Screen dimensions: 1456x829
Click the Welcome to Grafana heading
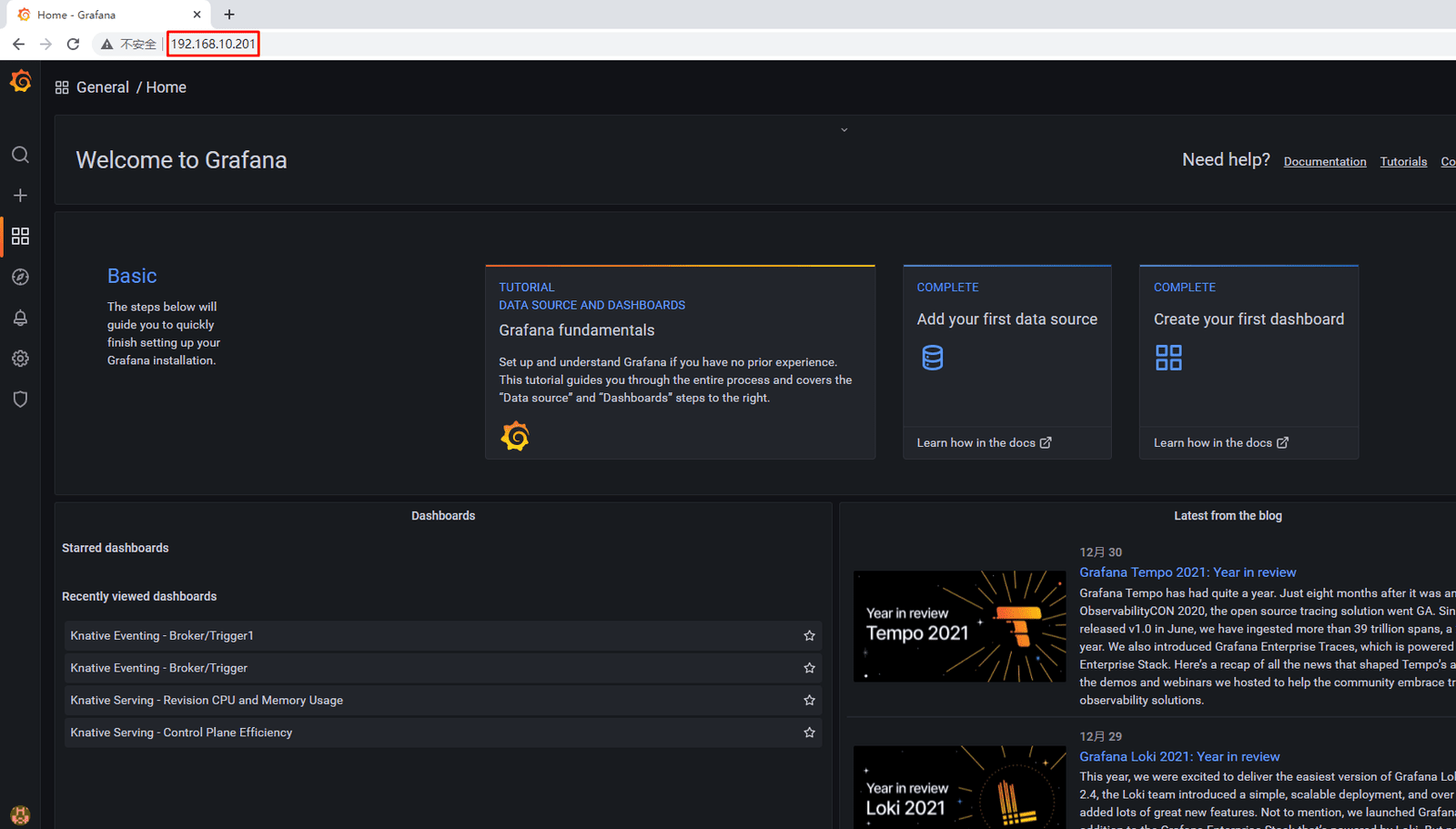(x=181, y=160)
